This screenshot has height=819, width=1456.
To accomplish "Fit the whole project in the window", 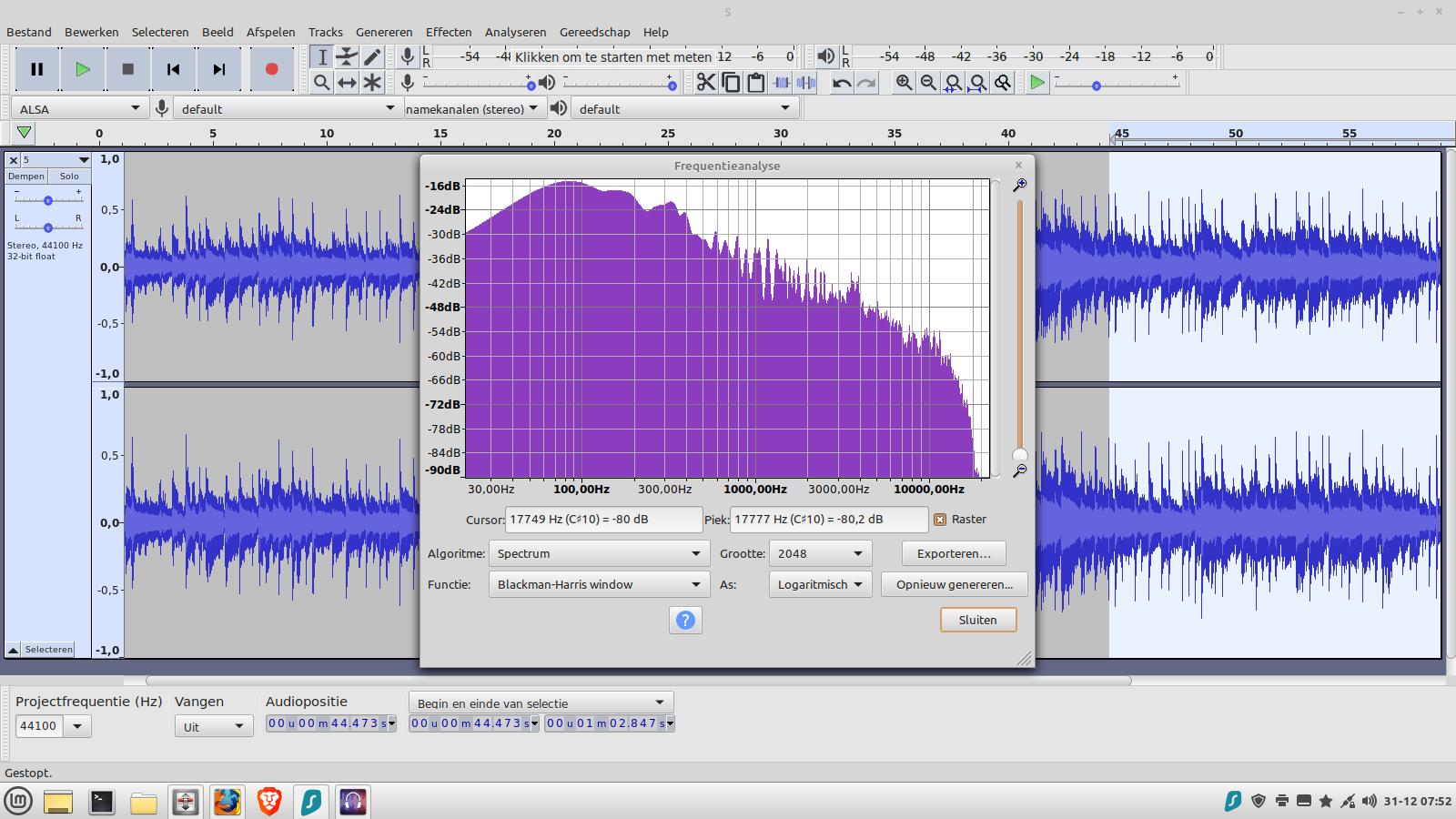I will click(977, 83).
